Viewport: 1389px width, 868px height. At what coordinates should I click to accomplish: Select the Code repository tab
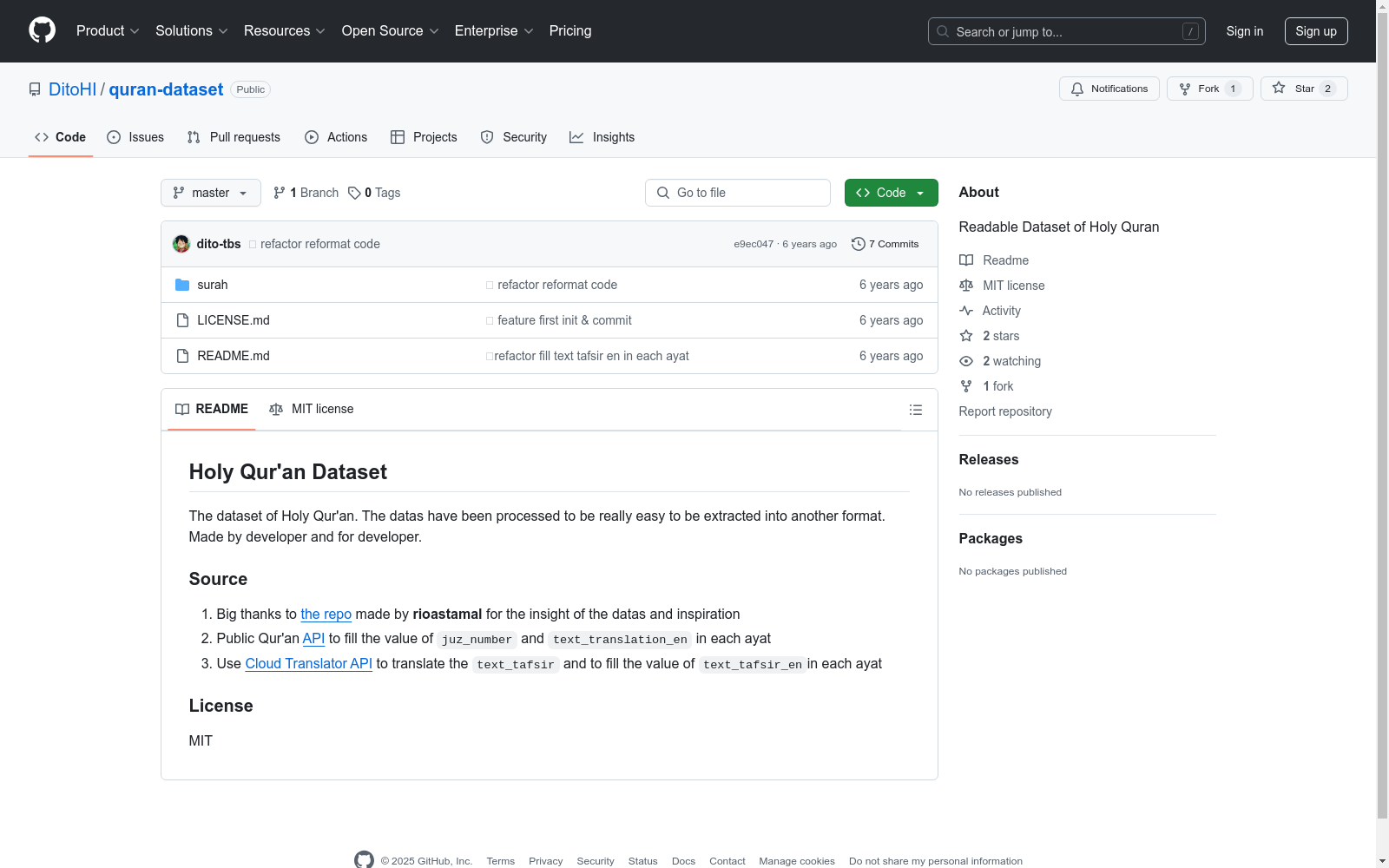pyautogui.click(x=61, y=137)
